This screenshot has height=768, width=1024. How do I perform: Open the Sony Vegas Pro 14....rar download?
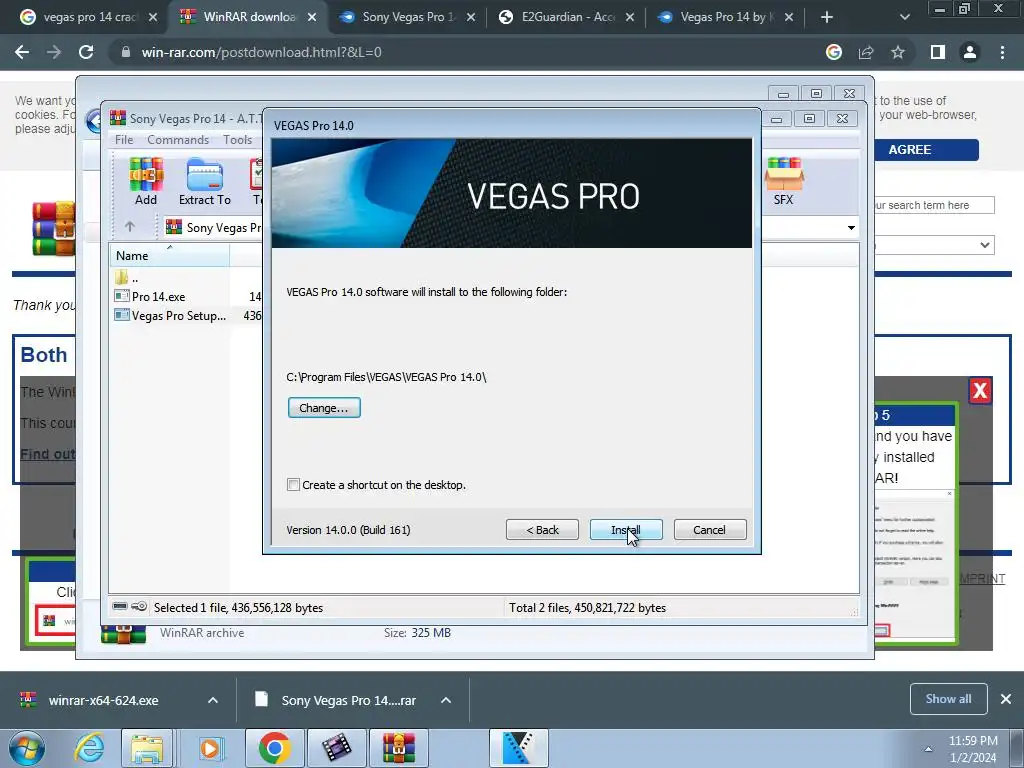coord(348,700)
